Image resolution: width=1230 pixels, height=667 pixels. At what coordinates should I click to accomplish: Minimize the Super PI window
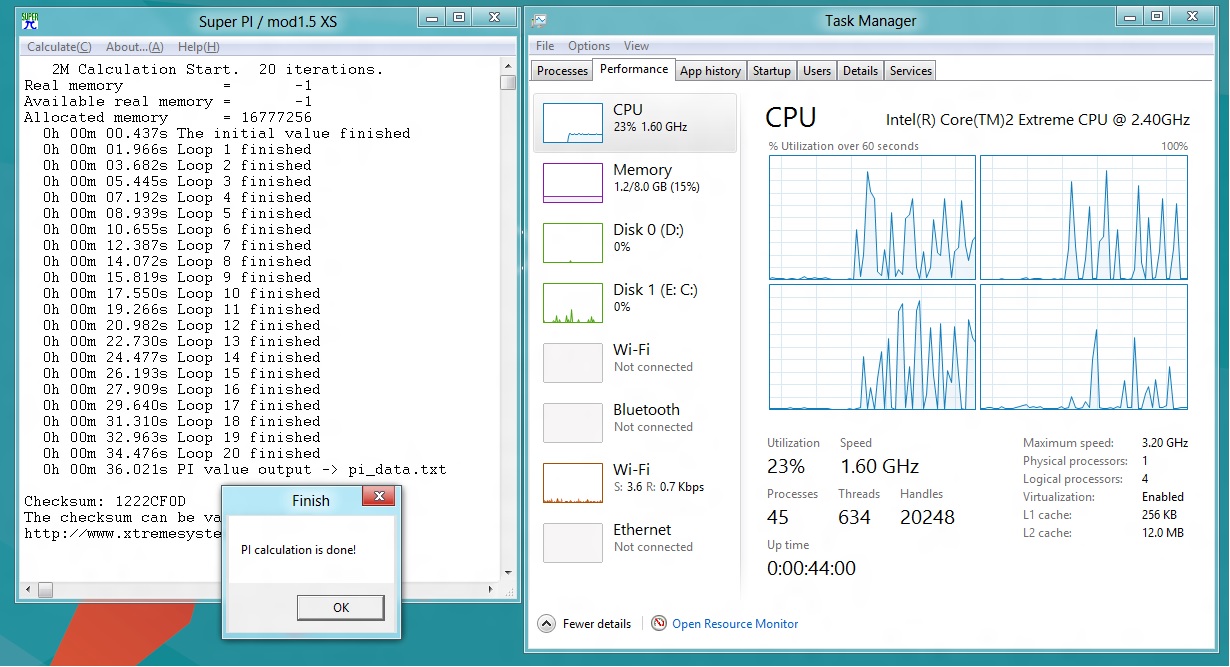tap(433, 17)
